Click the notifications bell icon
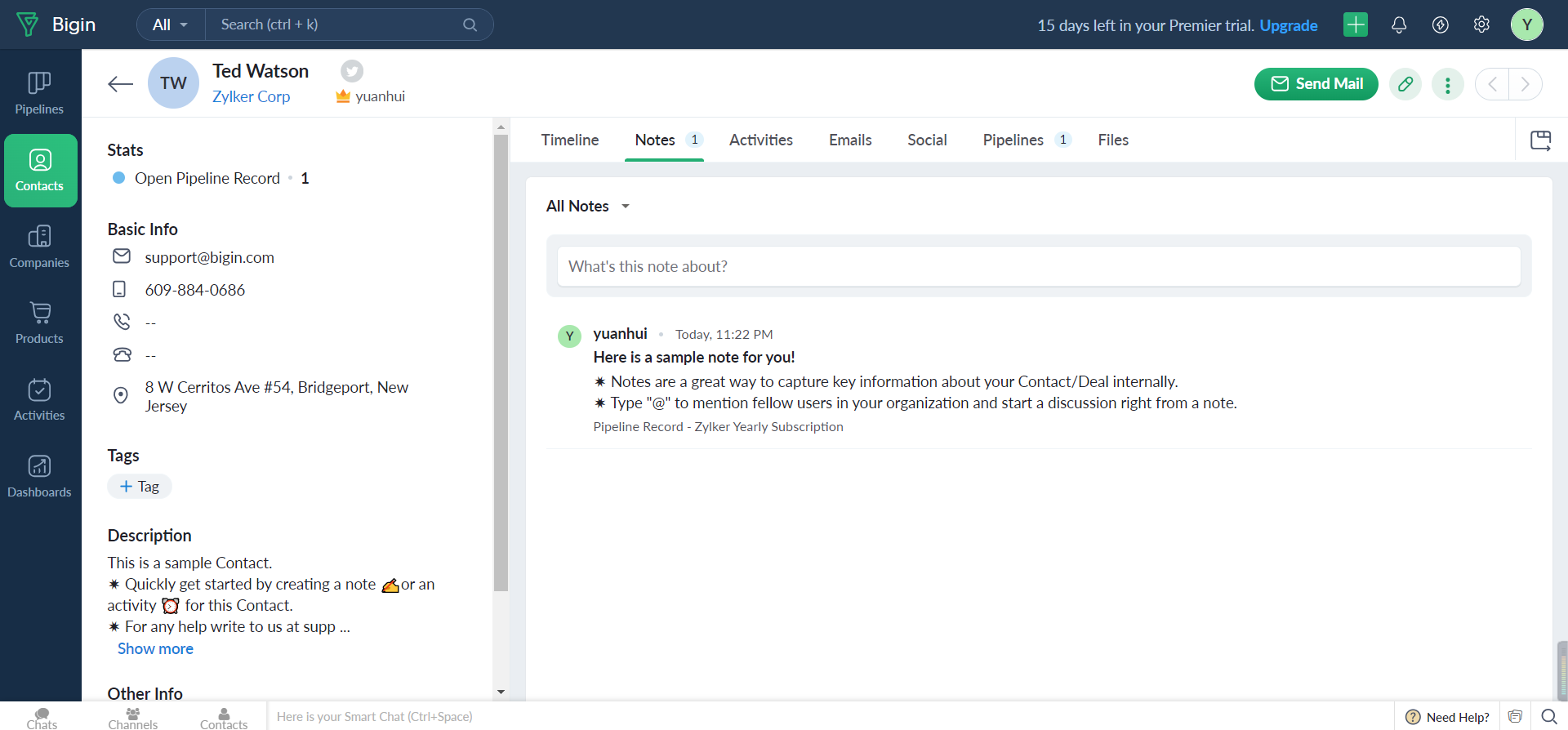The height and width of the screenshot is (730, 1568). pyautogui.click(x=1399, y=25)
